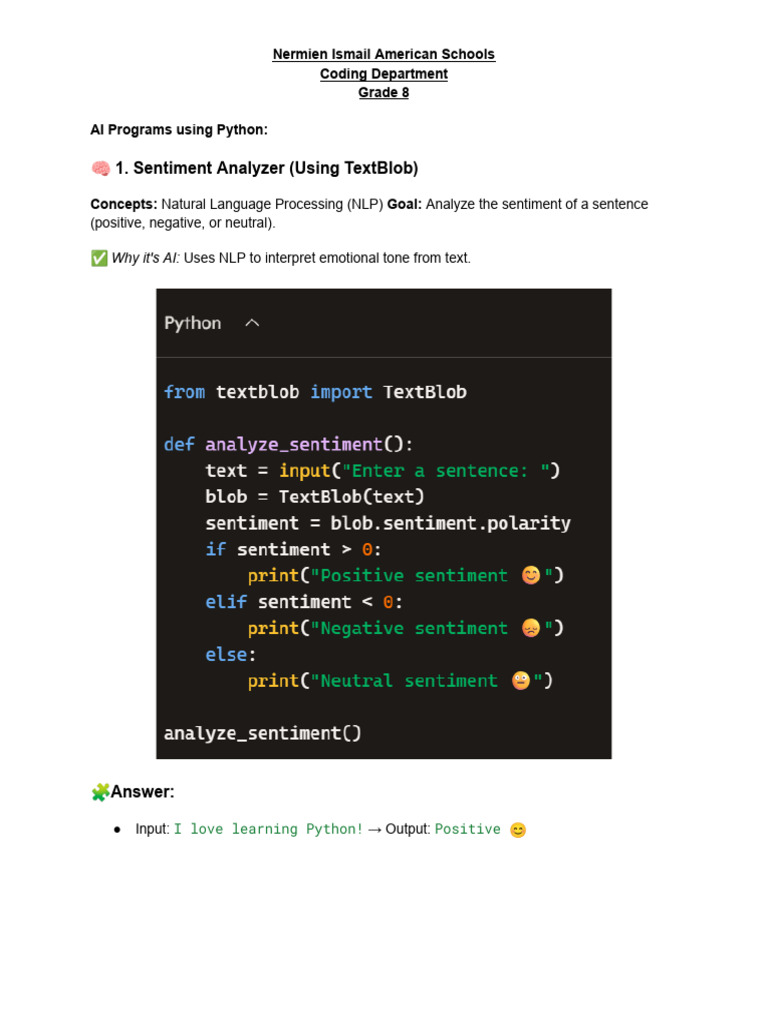The width and height of the screenshot is (768, 1024).
Task: Click the Nermien Ismail American Schools title
Action: [384, 54]
